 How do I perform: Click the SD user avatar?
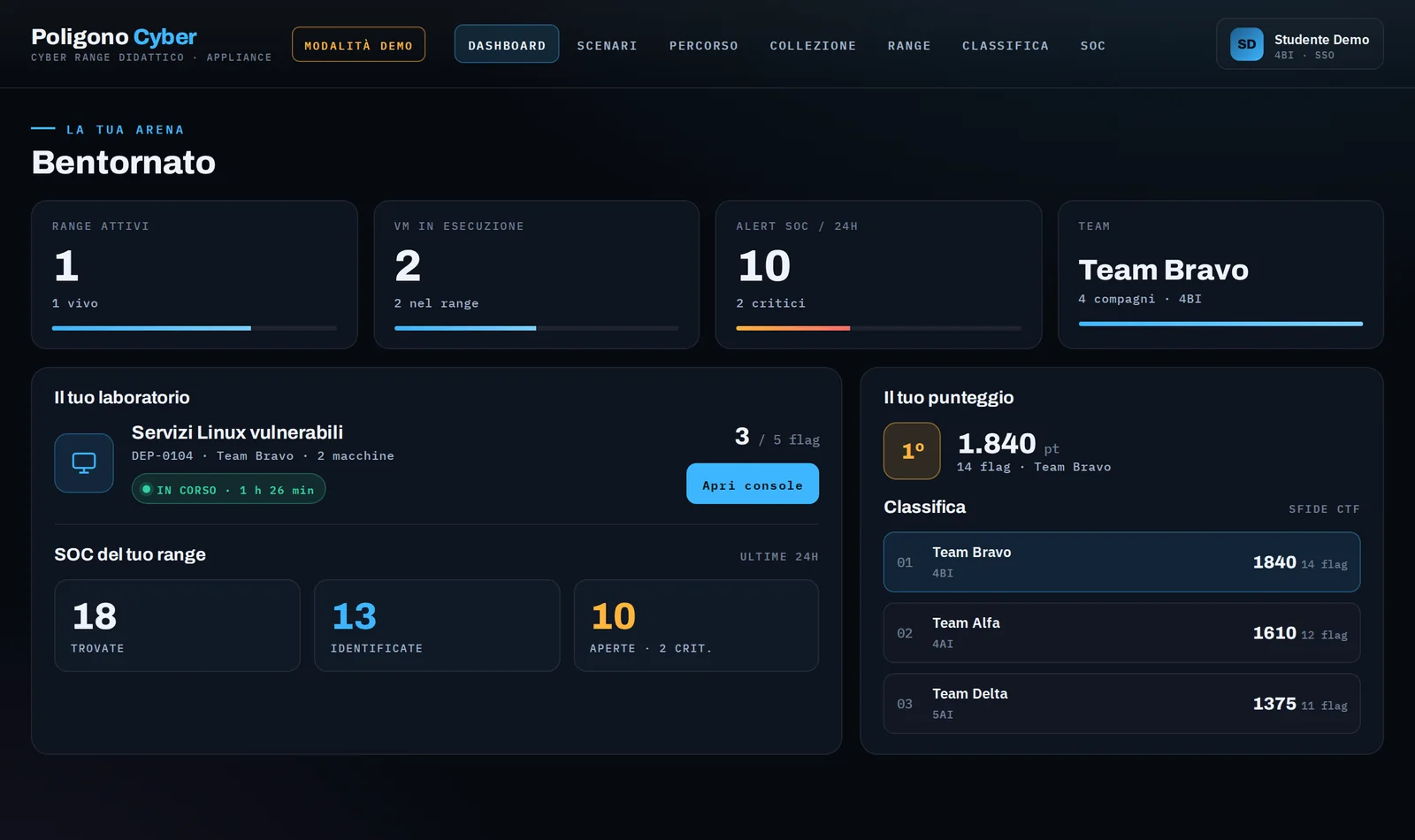[x=1247, y=44]
